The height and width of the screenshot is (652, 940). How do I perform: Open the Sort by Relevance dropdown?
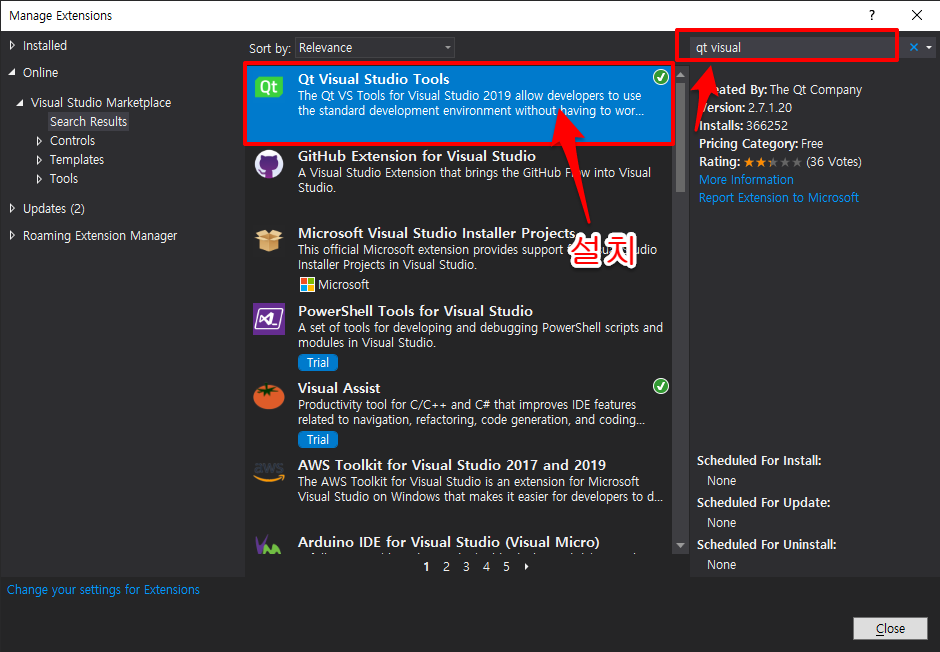[375, 47]
